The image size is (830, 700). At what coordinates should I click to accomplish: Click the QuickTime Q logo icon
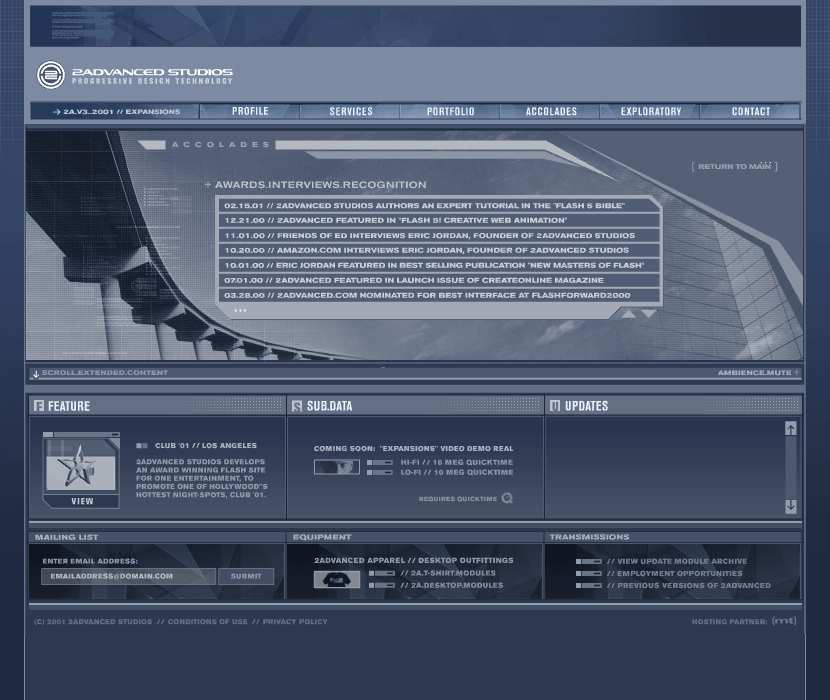click(x=507, y=498)
